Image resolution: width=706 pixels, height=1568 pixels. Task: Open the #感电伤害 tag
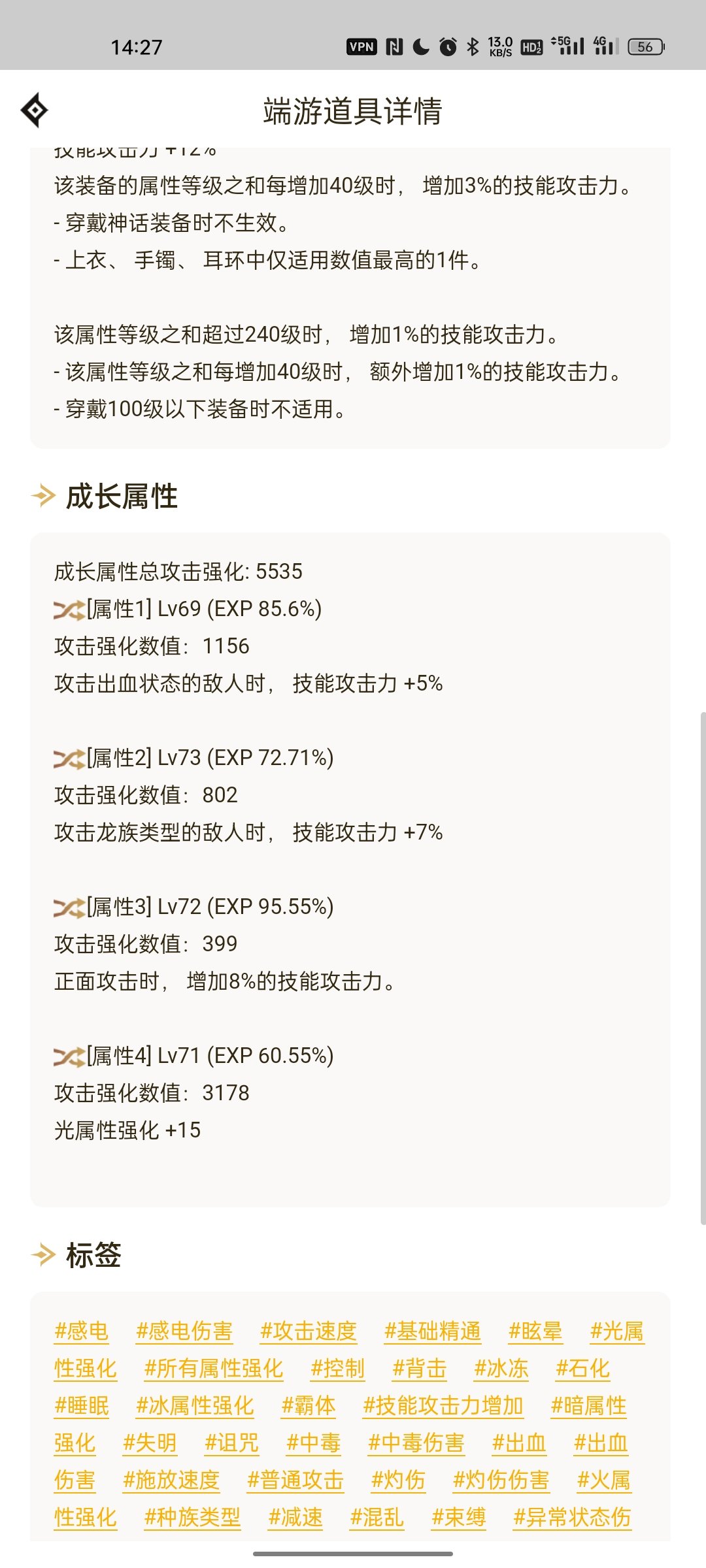(184, 1331)
